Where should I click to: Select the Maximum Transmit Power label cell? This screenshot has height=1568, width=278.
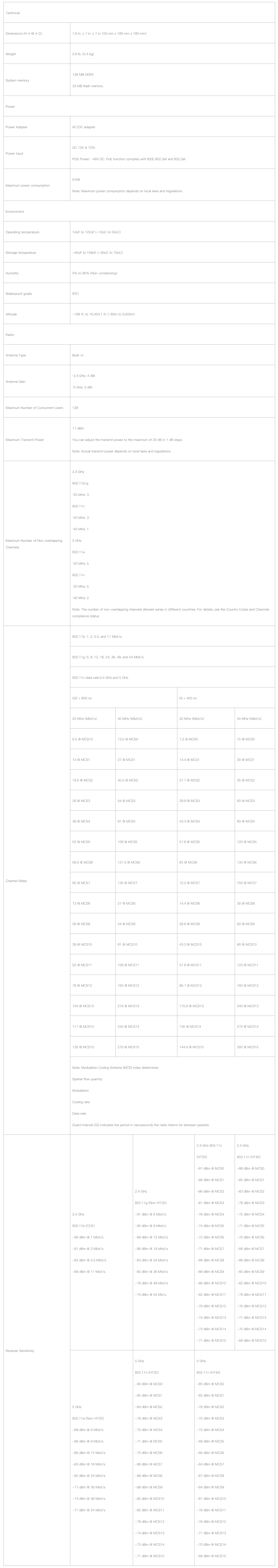click(x=25, y=439)
